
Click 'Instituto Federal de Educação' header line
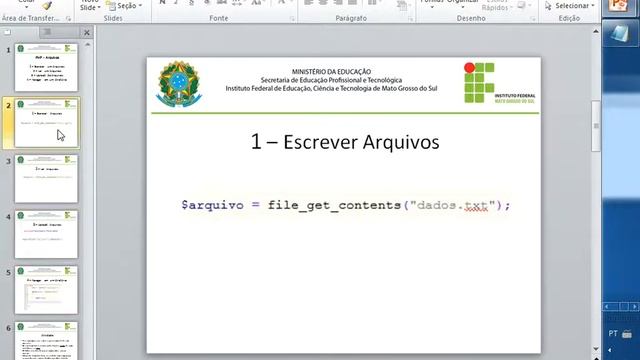click(x=331, y=89)
